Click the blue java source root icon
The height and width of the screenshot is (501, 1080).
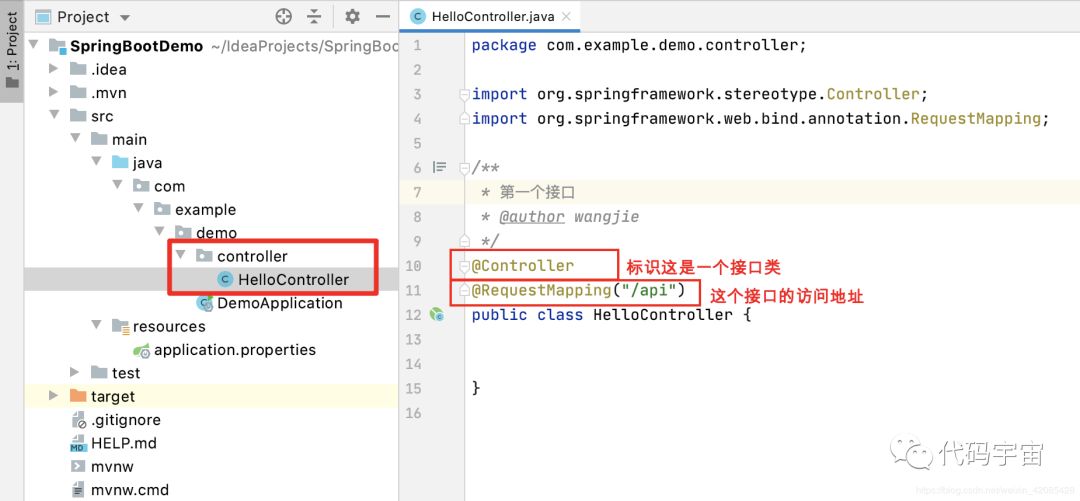click(x=121, y=163)
